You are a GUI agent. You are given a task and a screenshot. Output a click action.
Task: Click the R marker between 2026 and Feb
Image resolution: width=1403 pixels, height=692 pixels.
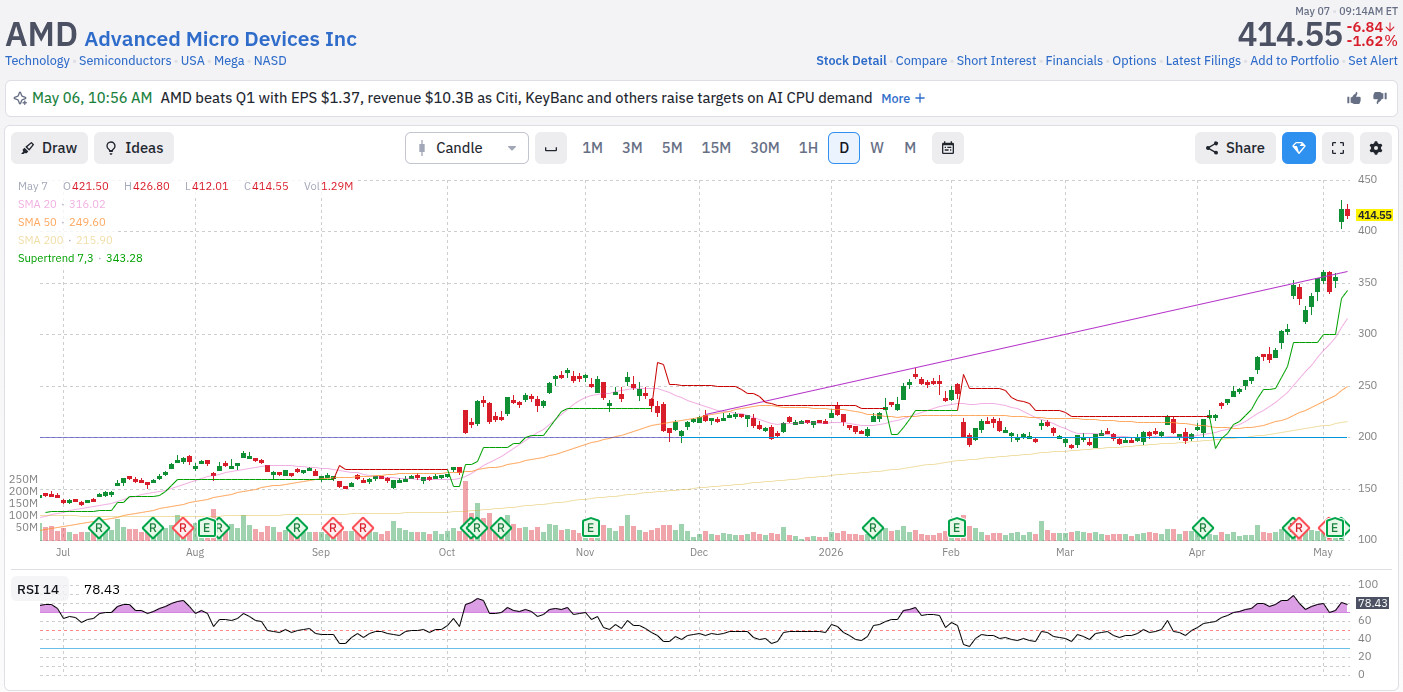(x=874, y=527)
